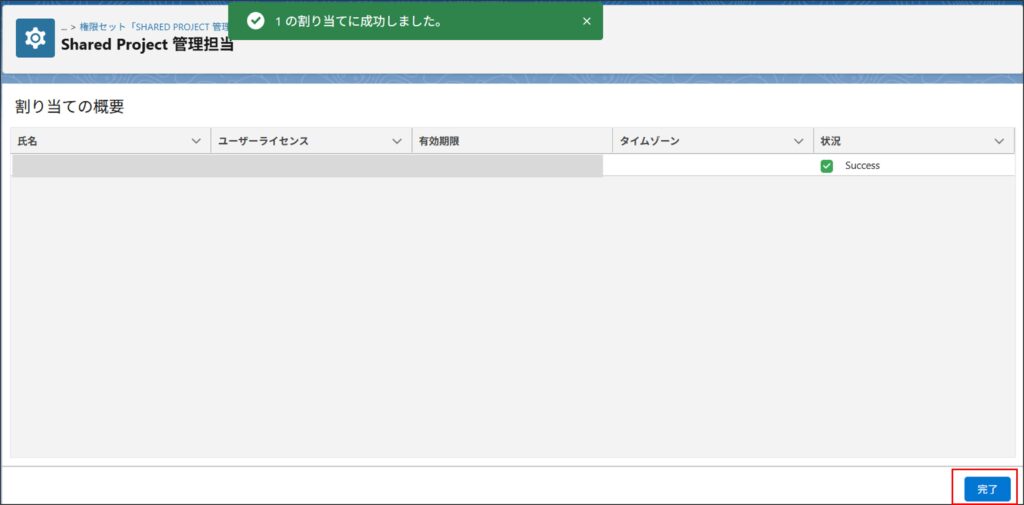Click the 有効期限 column header
The height and width of the screenshot is (505, 1024).
coord(439,142)
